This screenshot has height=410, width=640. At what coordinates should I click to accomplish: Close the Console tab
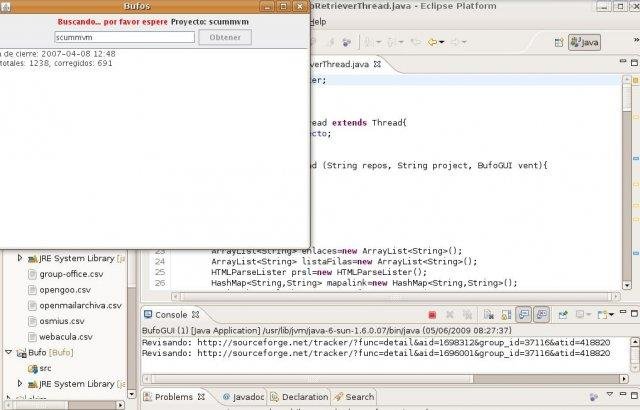196,315
